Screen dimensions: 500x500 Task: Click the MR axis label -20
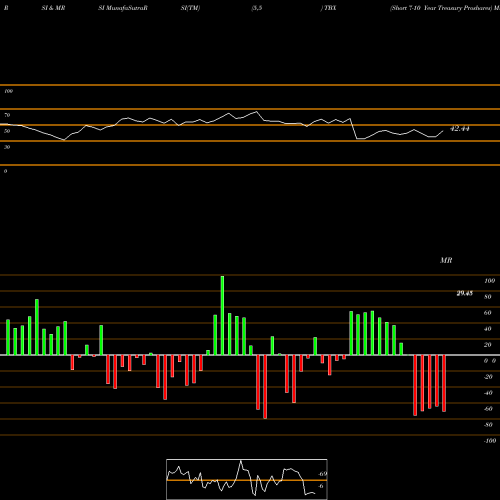point(488,377)
